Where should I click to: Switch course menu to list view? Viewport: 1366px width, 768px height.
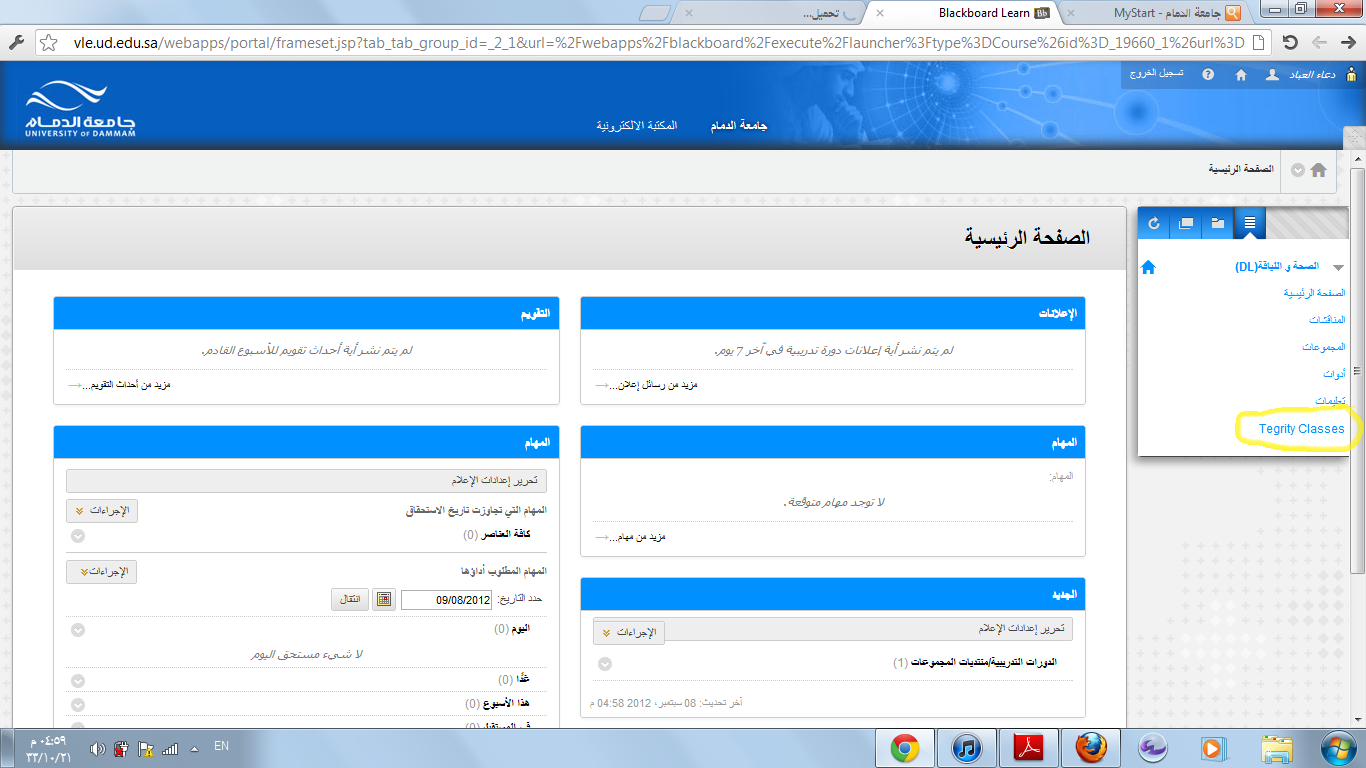[x=1249, y=223]
